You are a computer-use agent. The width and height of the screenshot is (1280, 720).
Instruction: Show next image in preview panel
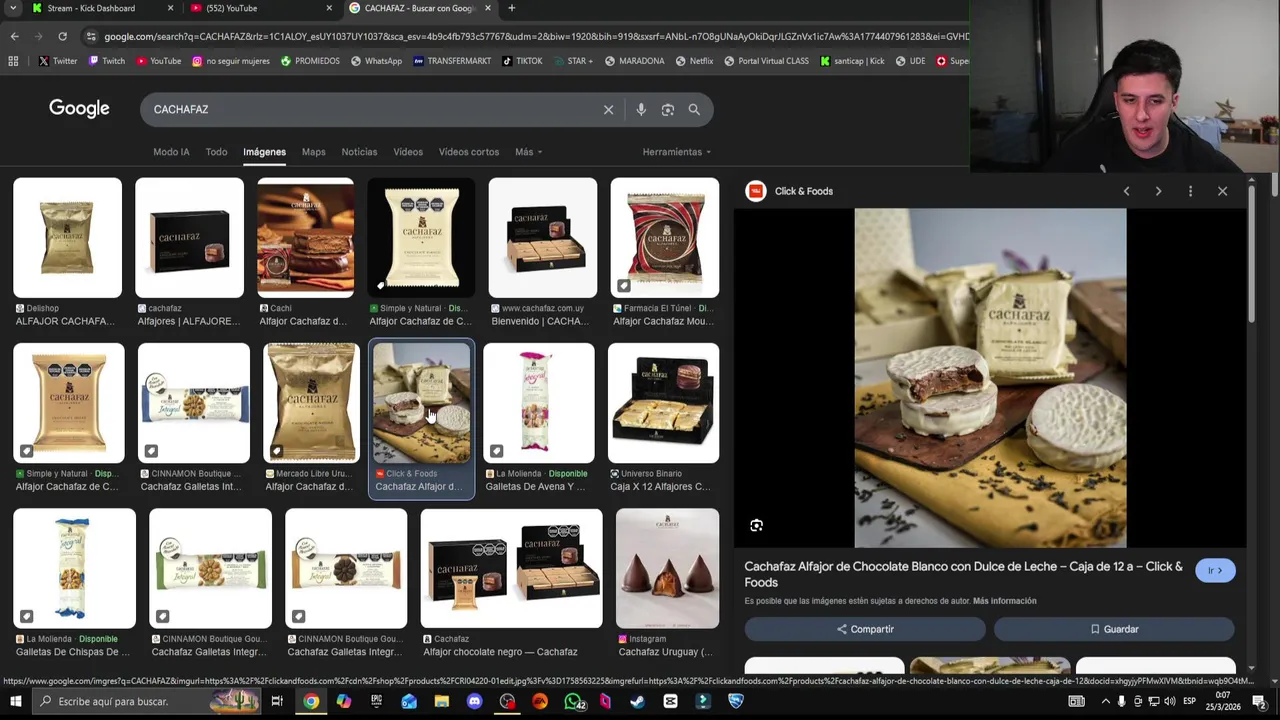(1158, 191)
